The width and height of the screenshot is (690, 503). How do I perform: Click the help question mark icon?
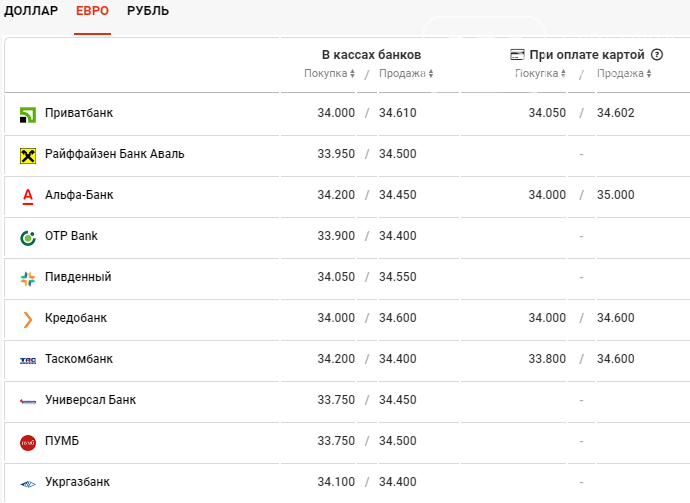657,55
